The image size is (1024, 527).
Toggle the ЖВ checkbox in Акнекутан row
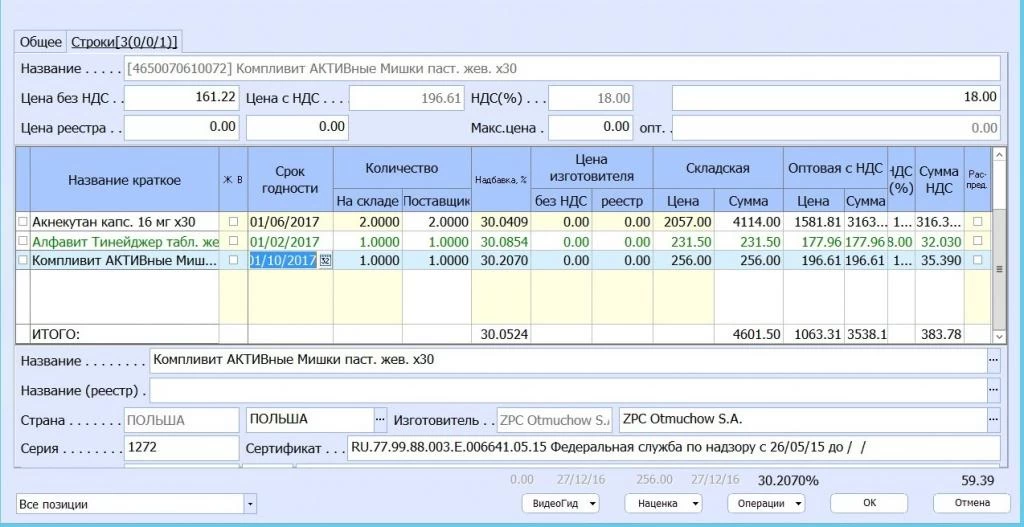point(233,222)
